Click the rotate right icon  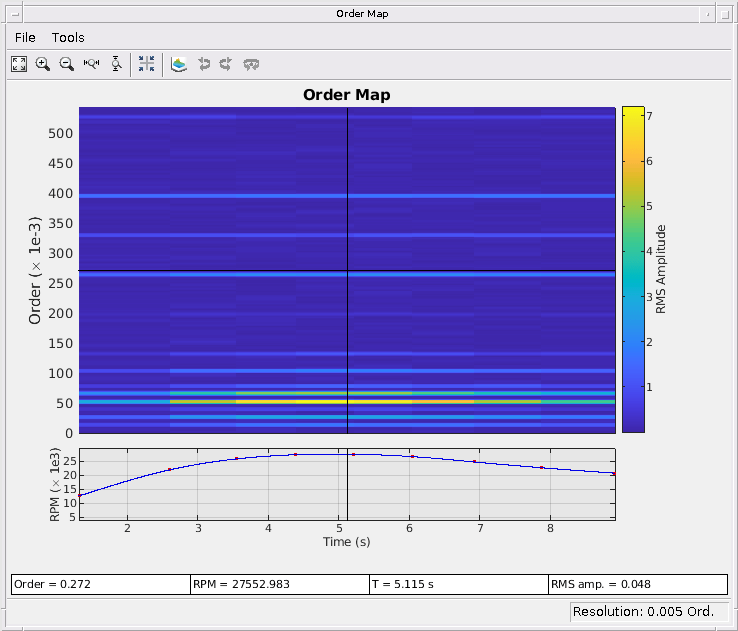tap(227, 64)
